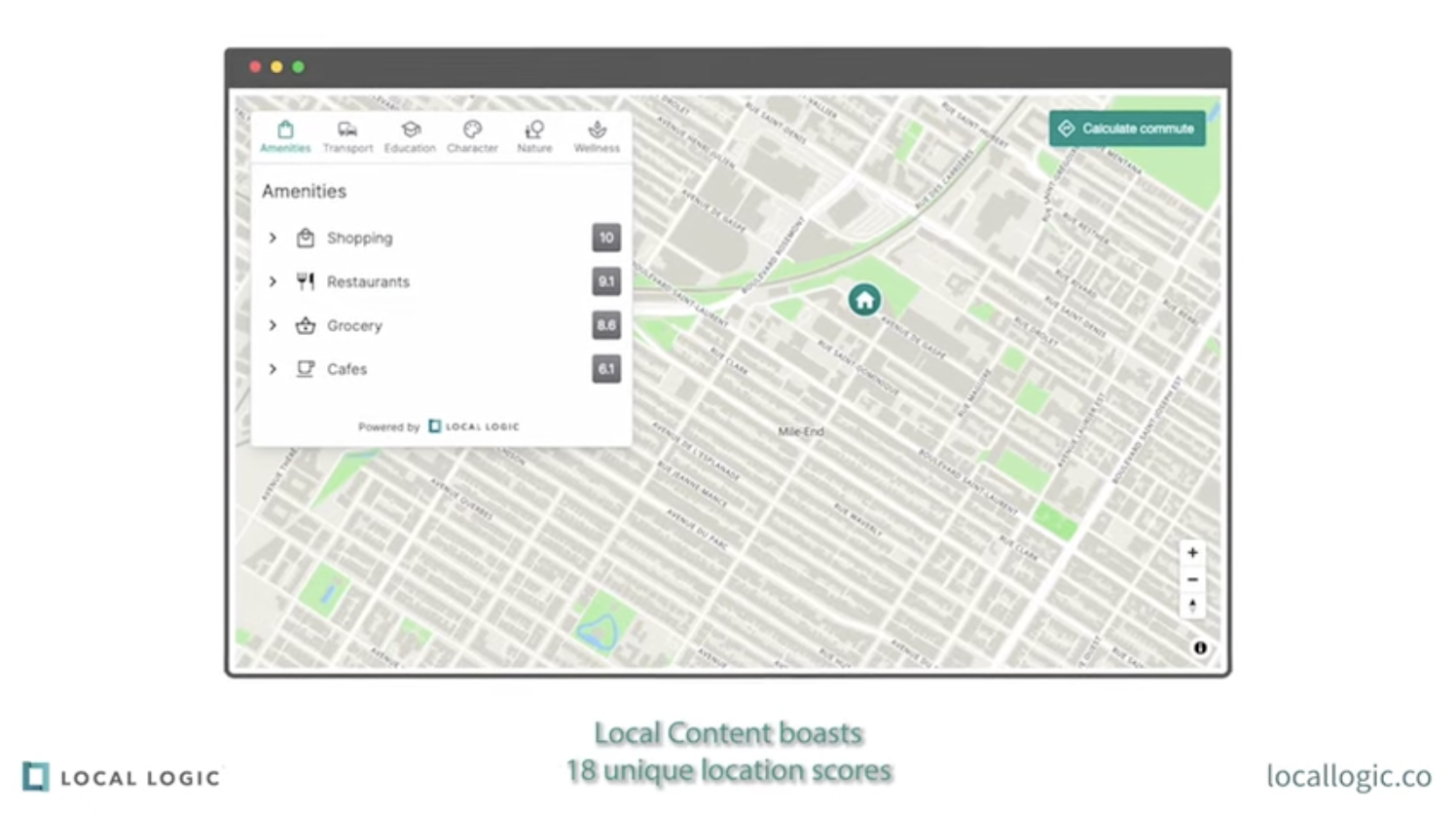1456x814 pixels.
Task: Open the locallogic.co link
Action: 1349,776
